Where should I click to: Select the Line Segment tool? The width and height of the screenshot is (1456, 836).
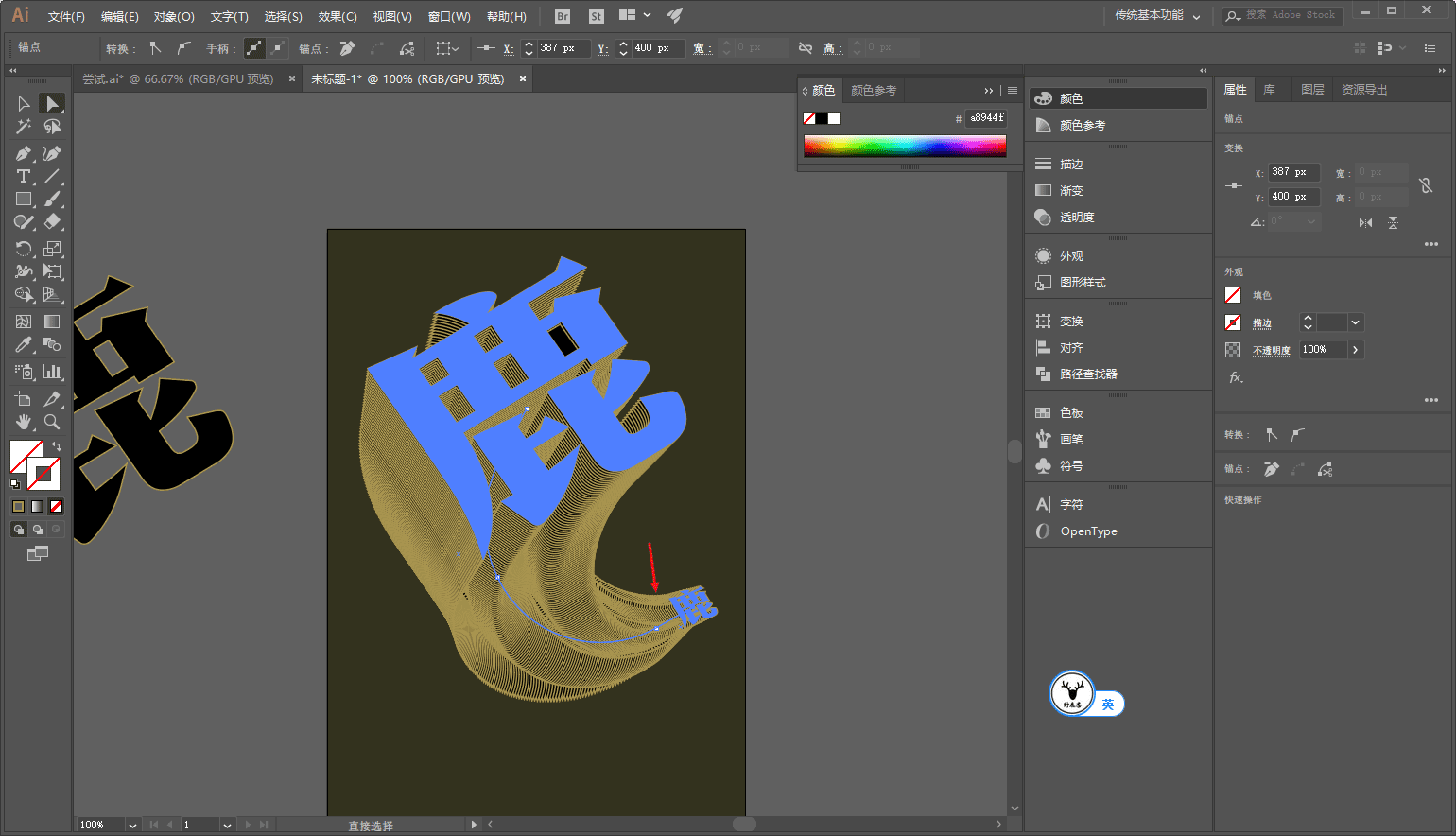pyautogui.click(x=52, y=176)
